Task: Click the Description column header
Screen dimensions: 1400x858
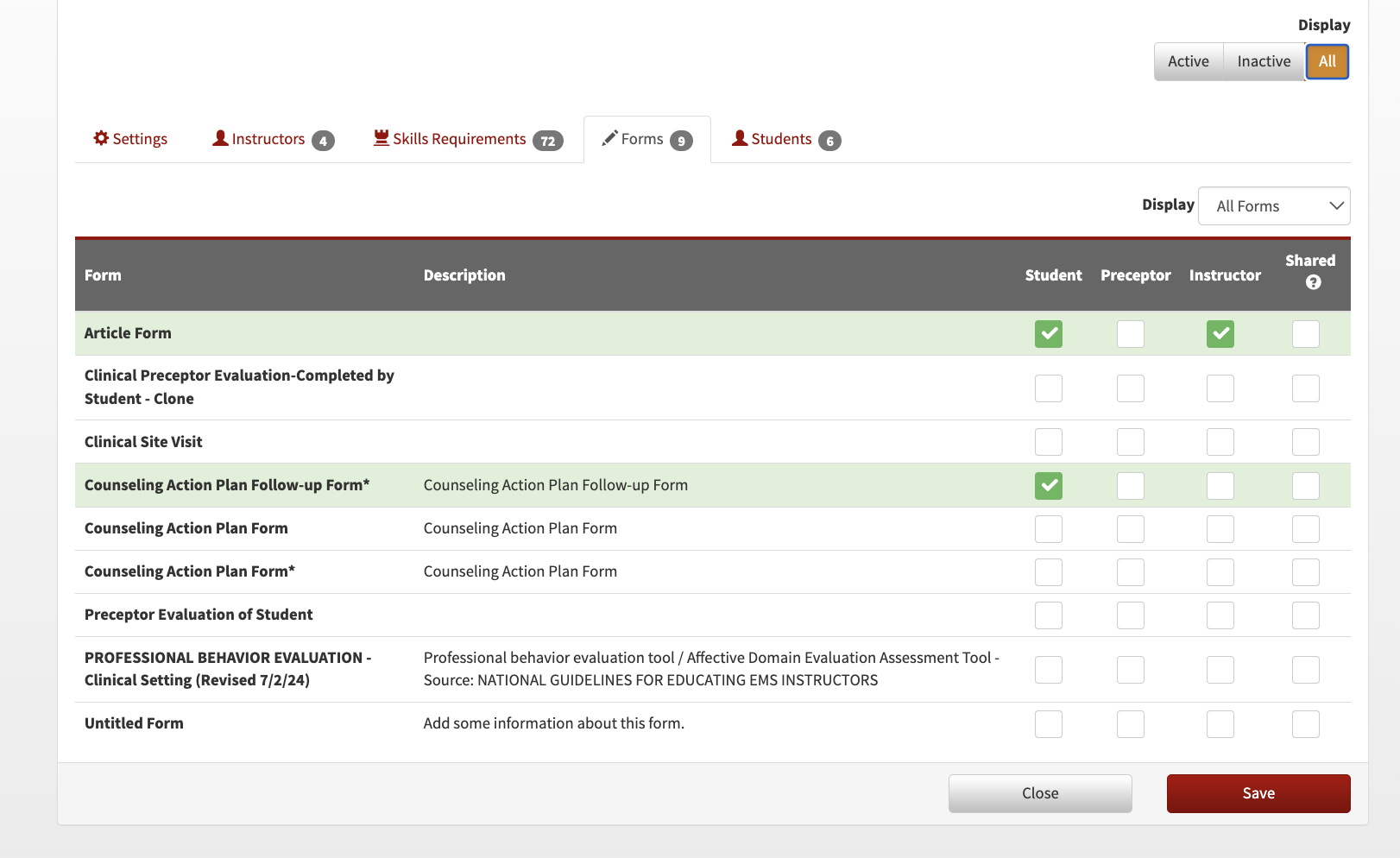Action: coord(464,275)
